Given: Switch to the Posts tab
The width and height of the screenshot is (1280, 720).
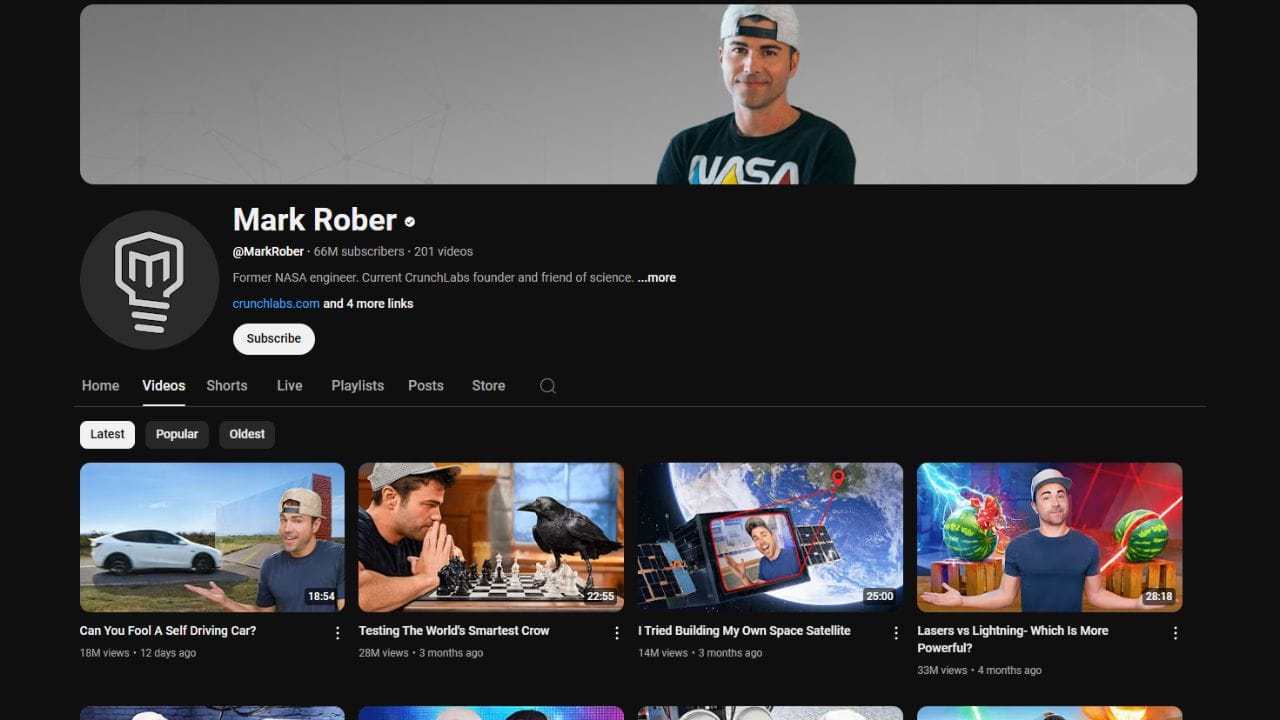Looking at the screenshot, I should pyautogui.click(x=426, y=386).
